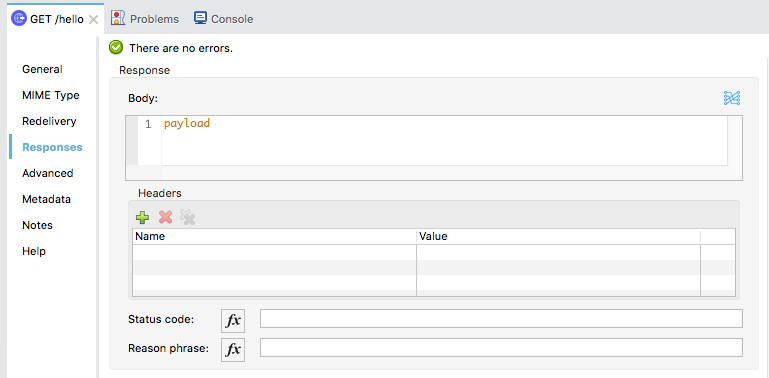Select the Advanced section

tap(48, 173)
